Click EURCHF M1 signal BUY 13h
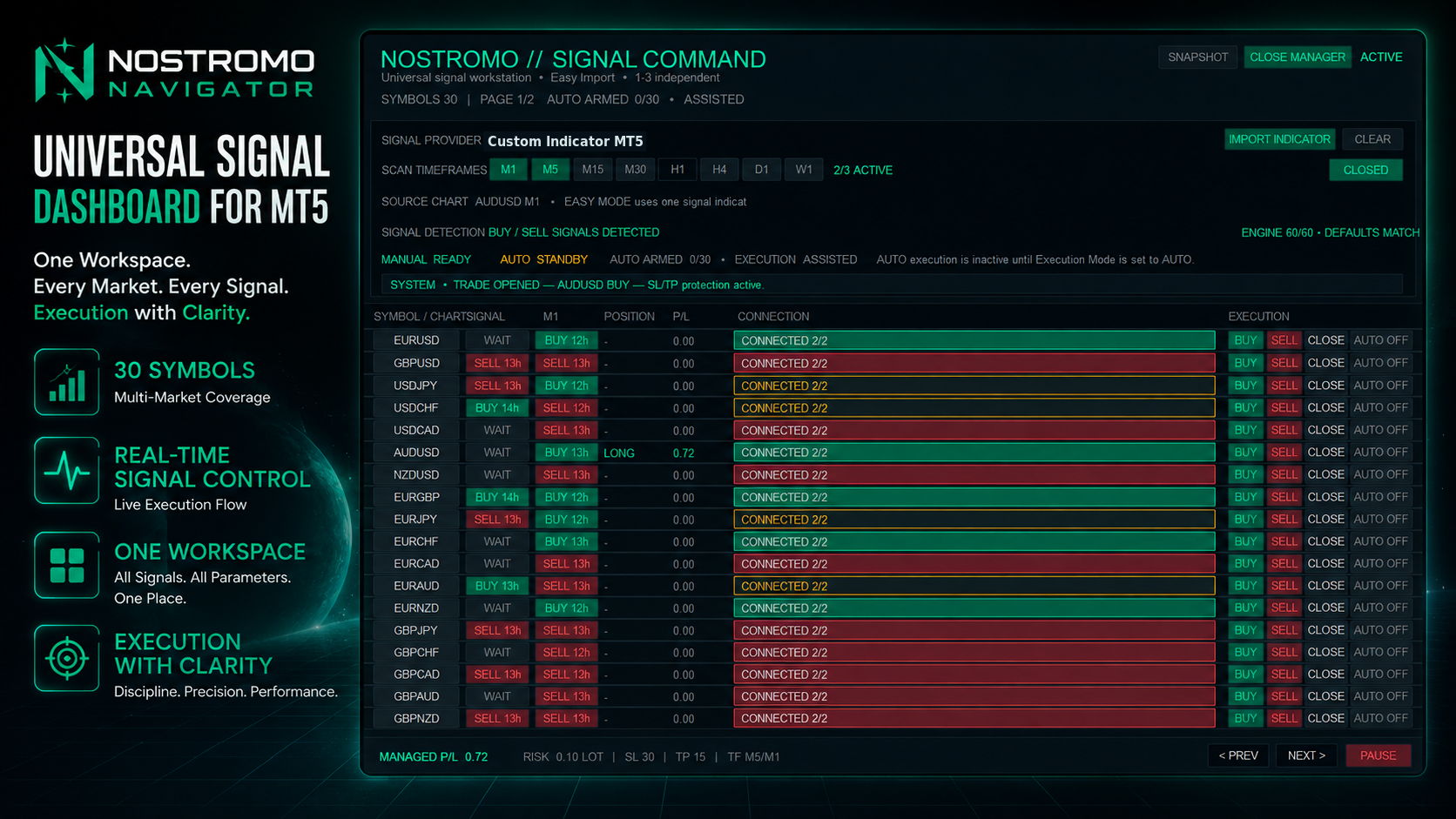1456x819 pixels. tap(566, 541)
